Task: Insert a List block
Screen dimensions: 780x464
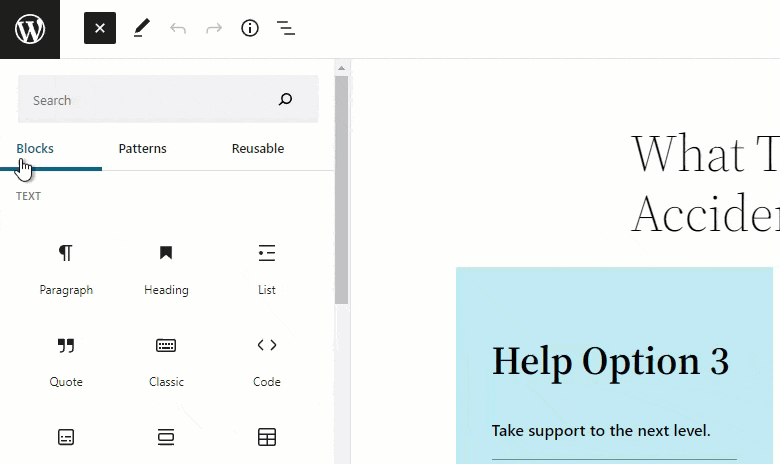Action: click(267, 269)
